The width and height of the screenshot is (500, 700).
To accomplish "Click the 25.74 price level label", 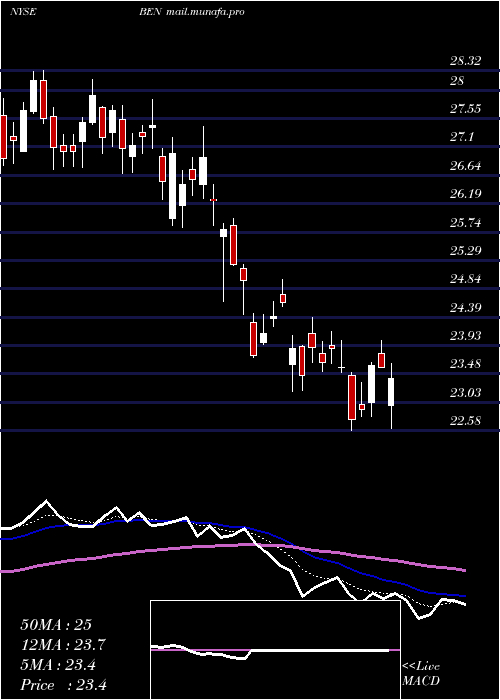I will 466,223.
